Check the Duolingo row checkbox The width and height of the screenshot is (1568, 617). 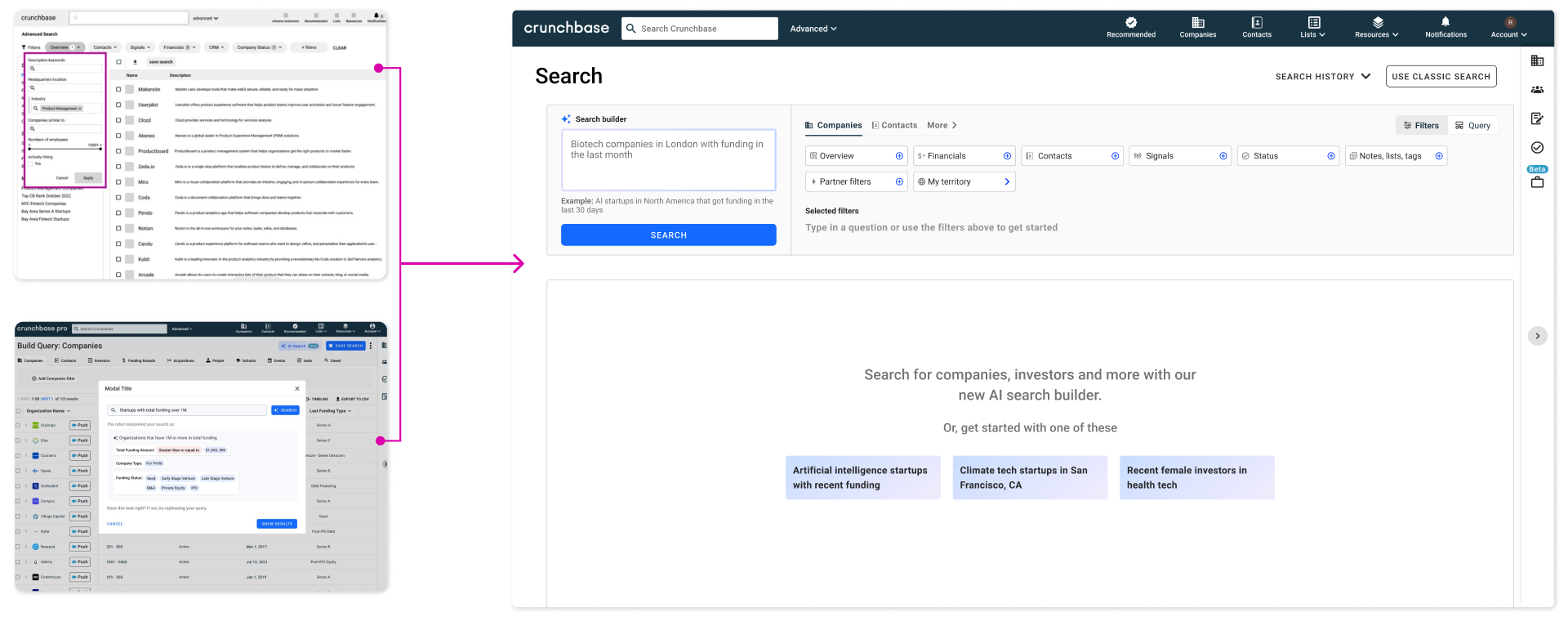(18, 425)
